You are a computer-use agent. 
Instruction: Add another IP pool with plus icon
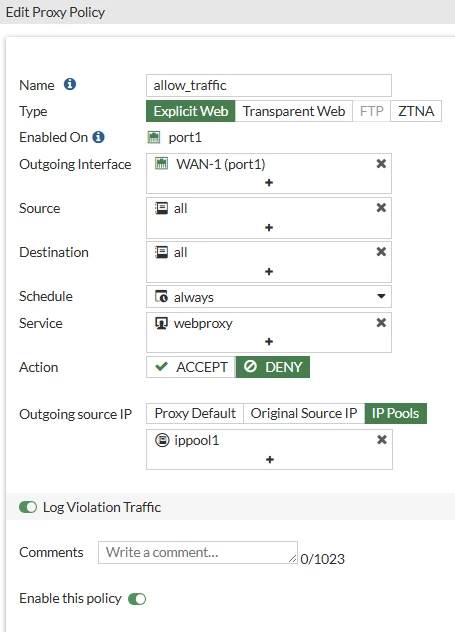[270, 459]
